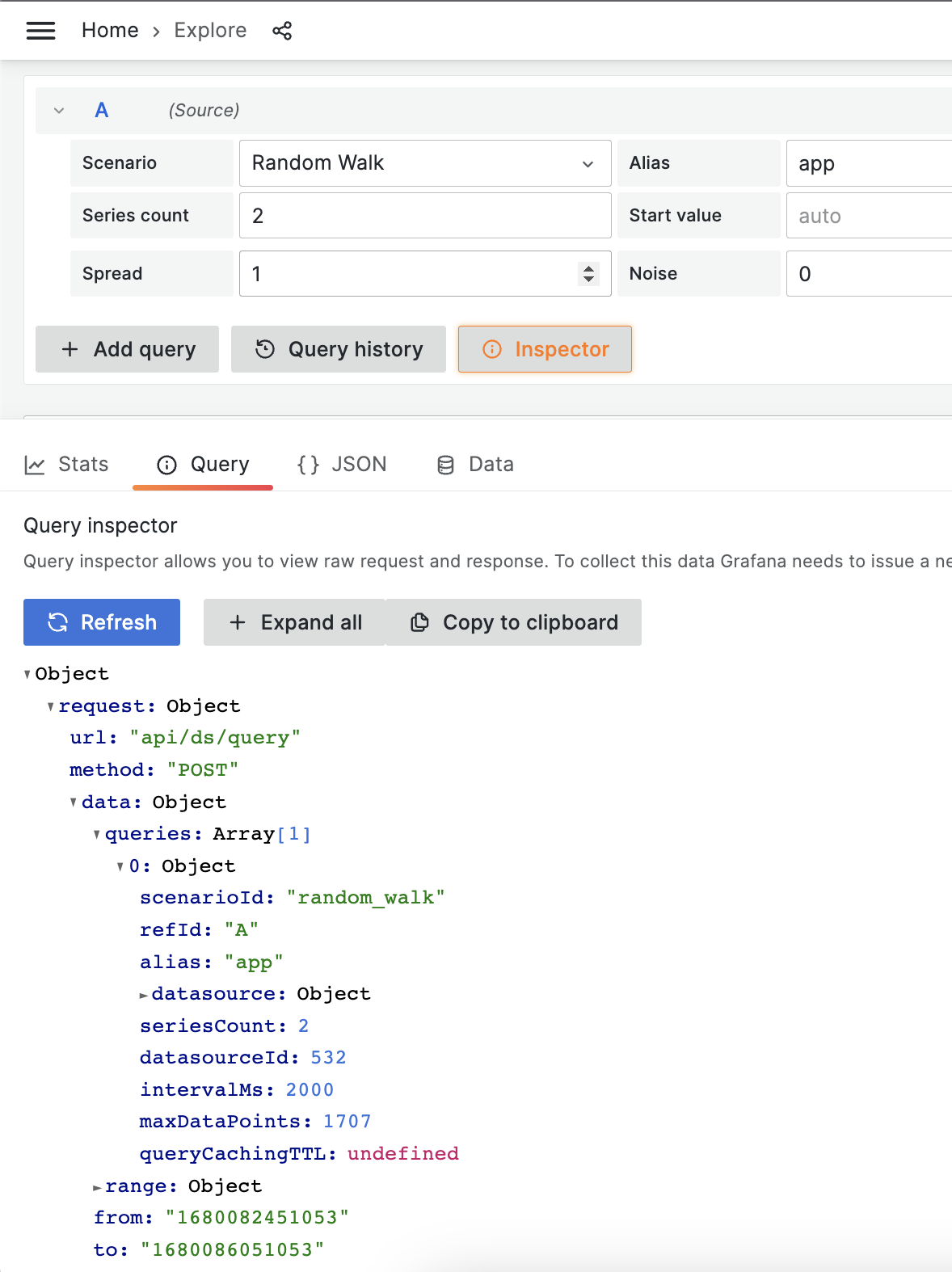Click Expand all button
Image resolution: width=952 pixels, height=1272 pixels.
(x=295, y=622)
